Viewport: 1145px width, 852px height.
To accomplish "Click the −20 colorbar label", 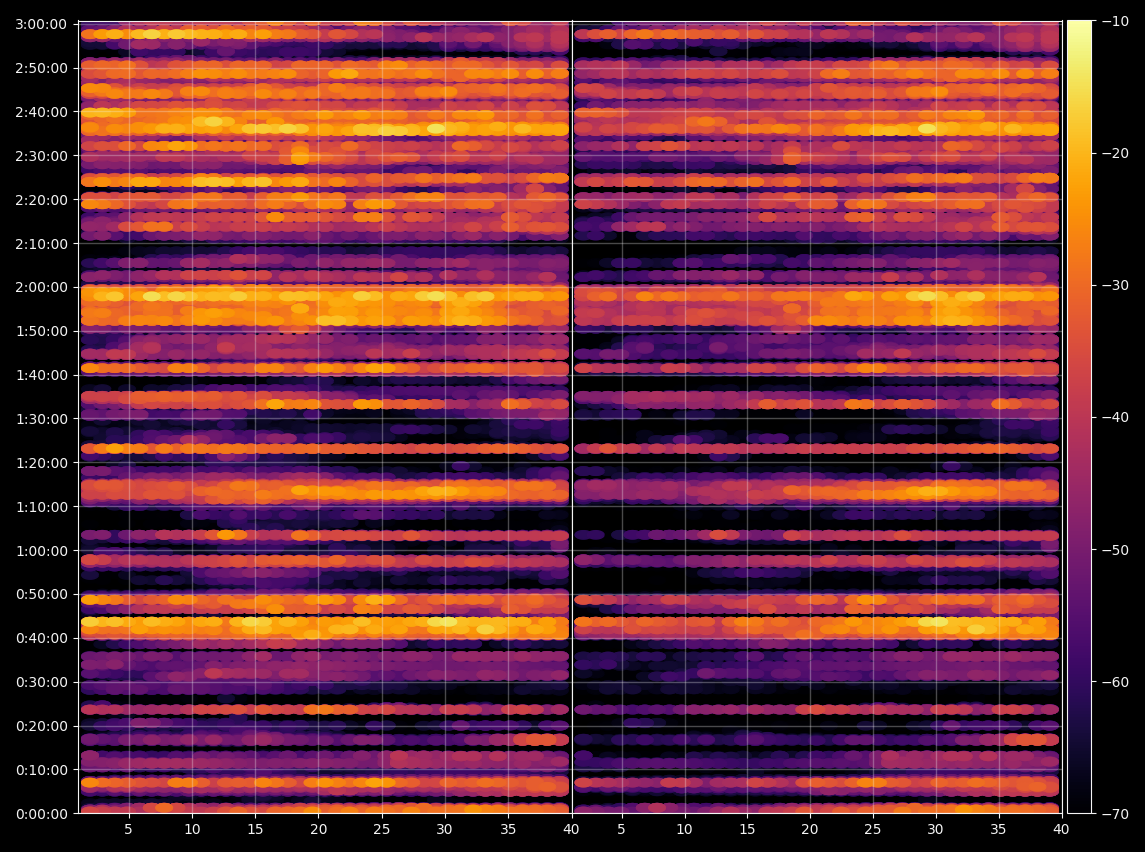I will [x=1115, y=153].
